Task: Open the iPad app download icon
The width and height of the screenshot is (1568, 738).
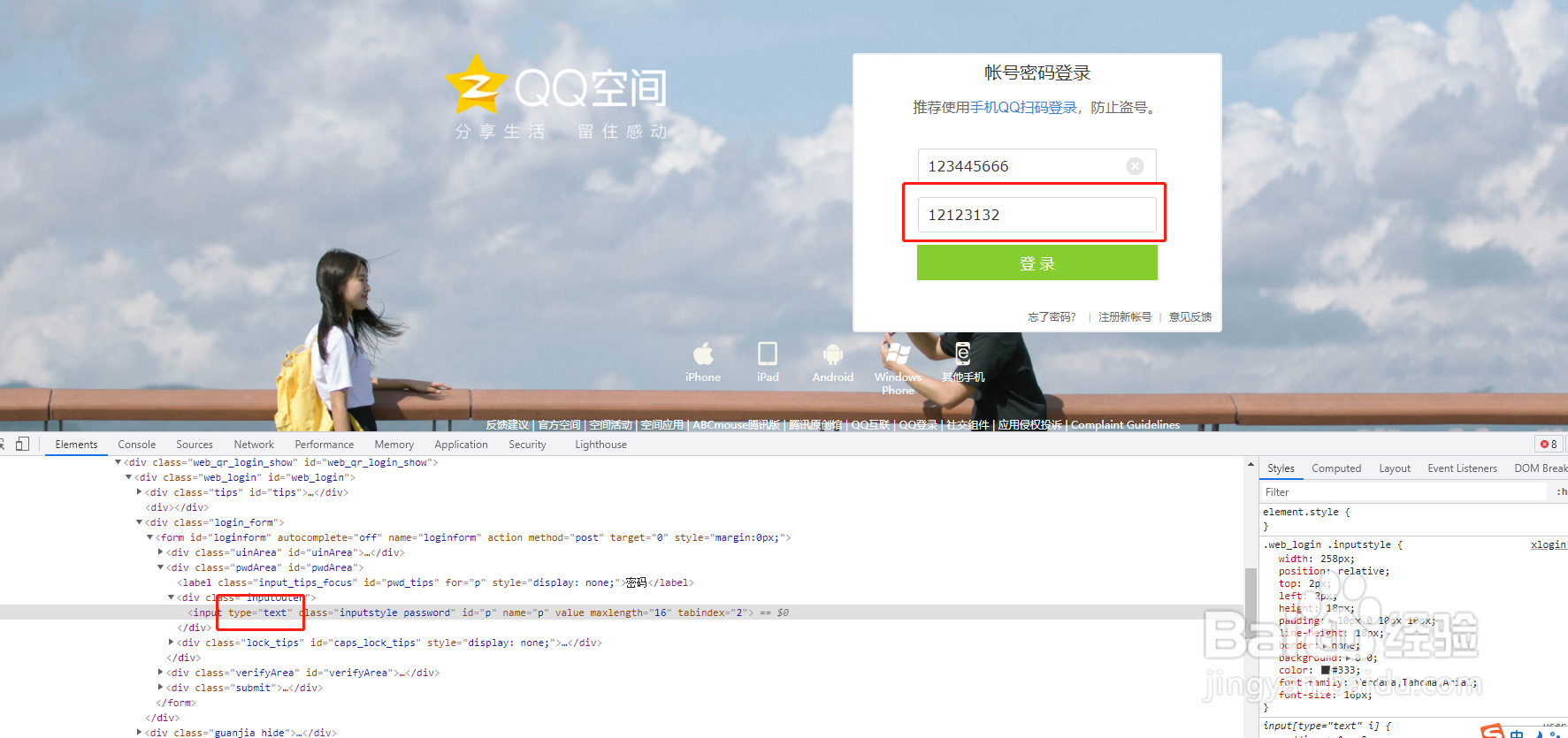Action: (768, 354)
